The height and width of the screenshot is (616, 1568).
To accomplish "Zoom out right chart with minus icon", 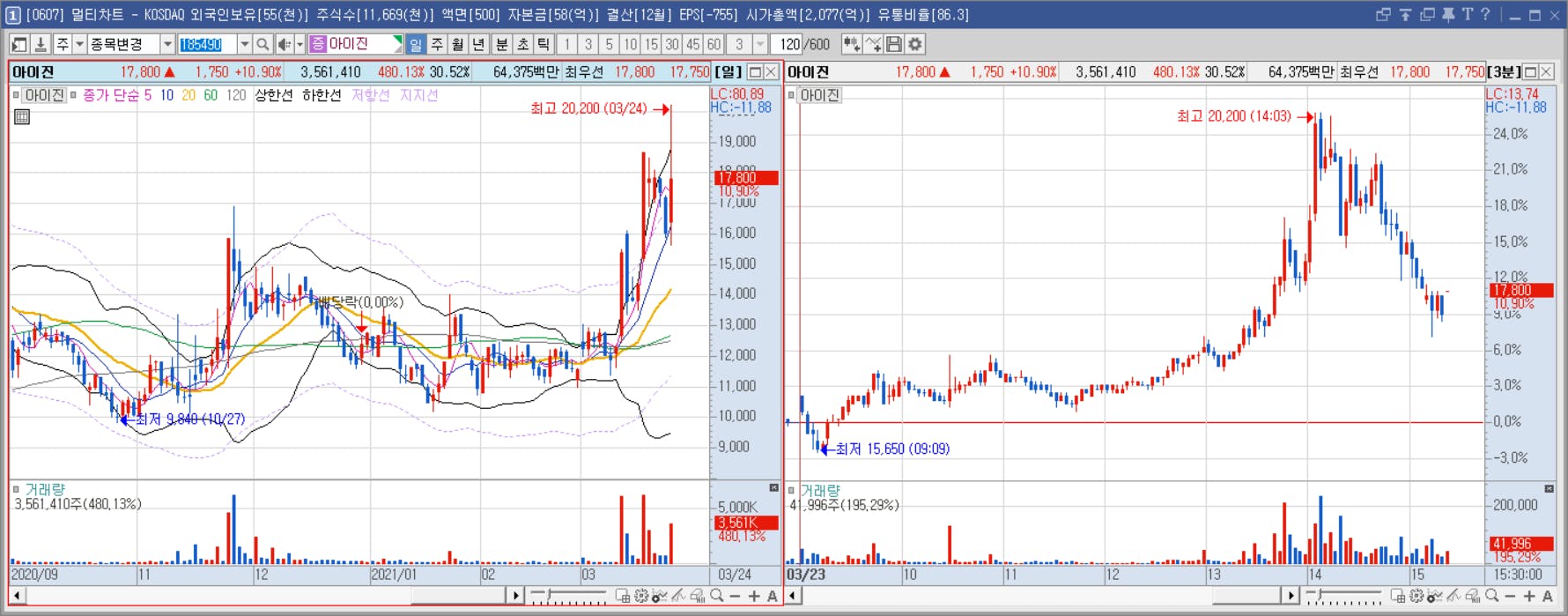I will tap(1510, 597).
